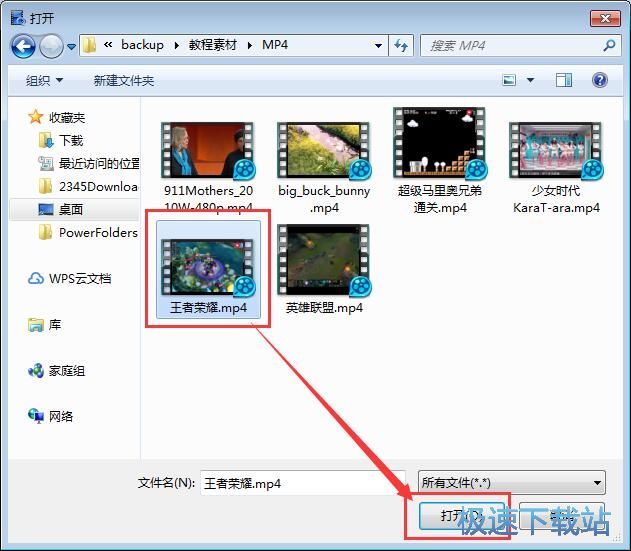Click the 文件名 text input field
This screenshot has height=551, width=631.
click(303, 483)
